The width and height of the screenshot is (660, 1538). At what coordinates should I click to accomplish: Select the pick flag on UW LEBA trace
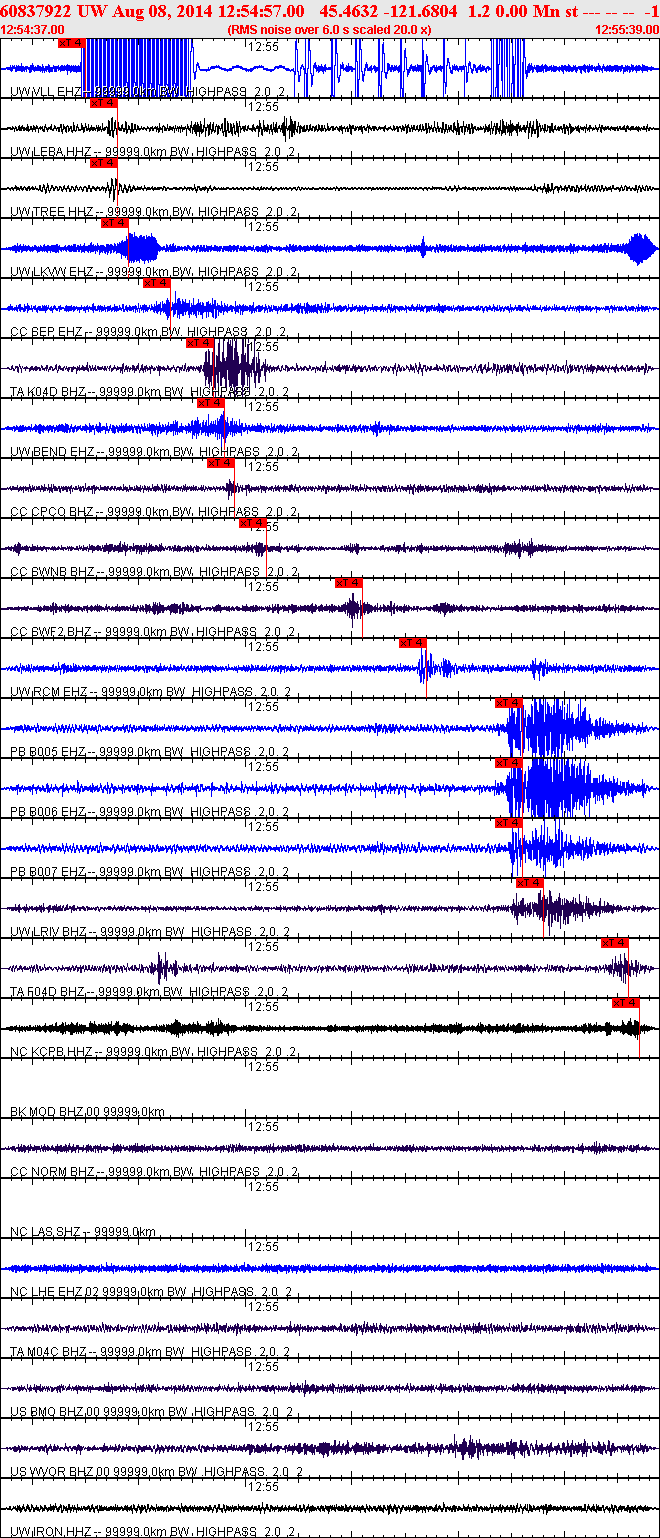(x=104, y=103)
